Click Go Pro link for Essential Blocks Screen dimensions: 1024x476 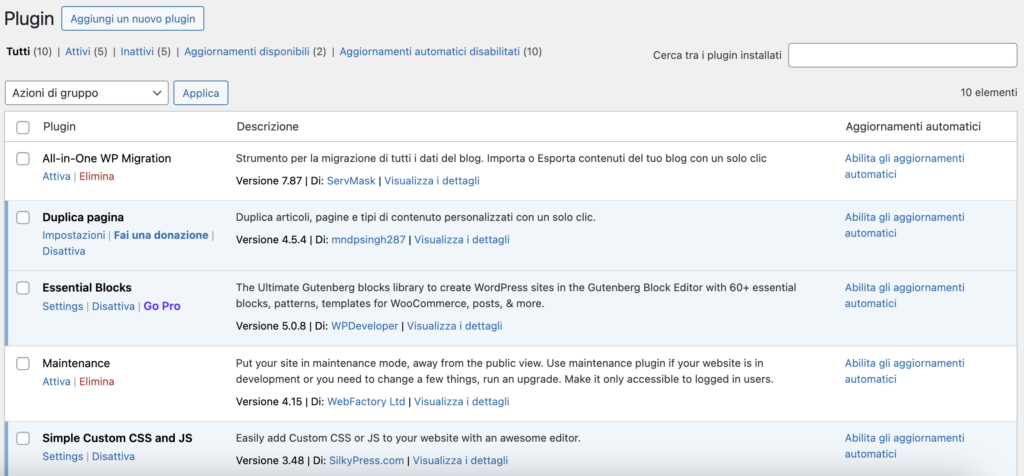162,306
